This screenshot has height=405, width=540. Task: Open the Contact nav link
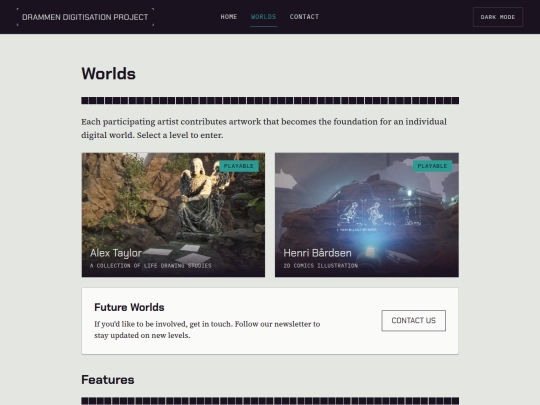(304, 17)
